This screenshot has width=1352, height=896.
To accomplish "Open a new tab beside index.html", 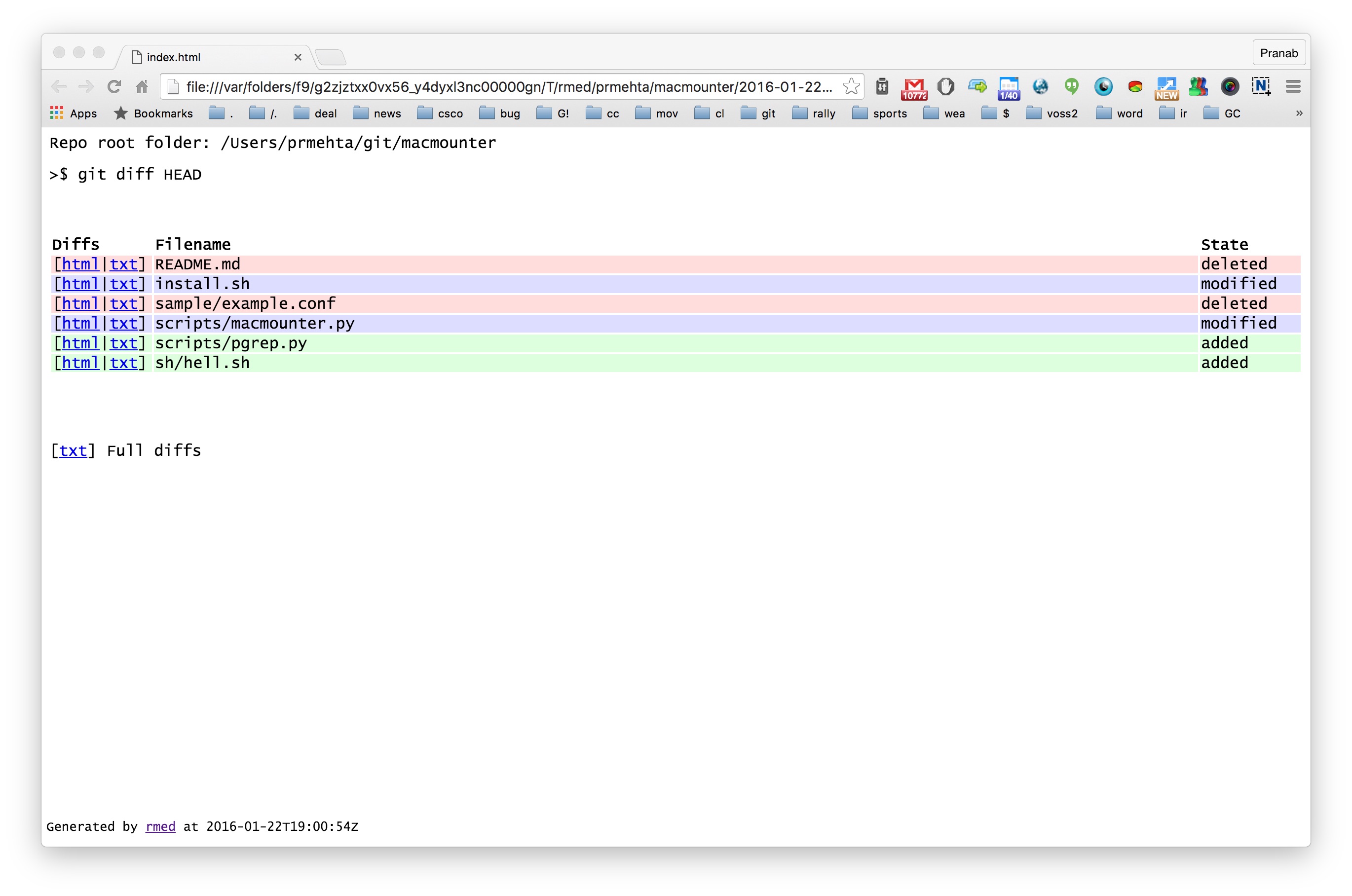I will [x=331, y=57].
